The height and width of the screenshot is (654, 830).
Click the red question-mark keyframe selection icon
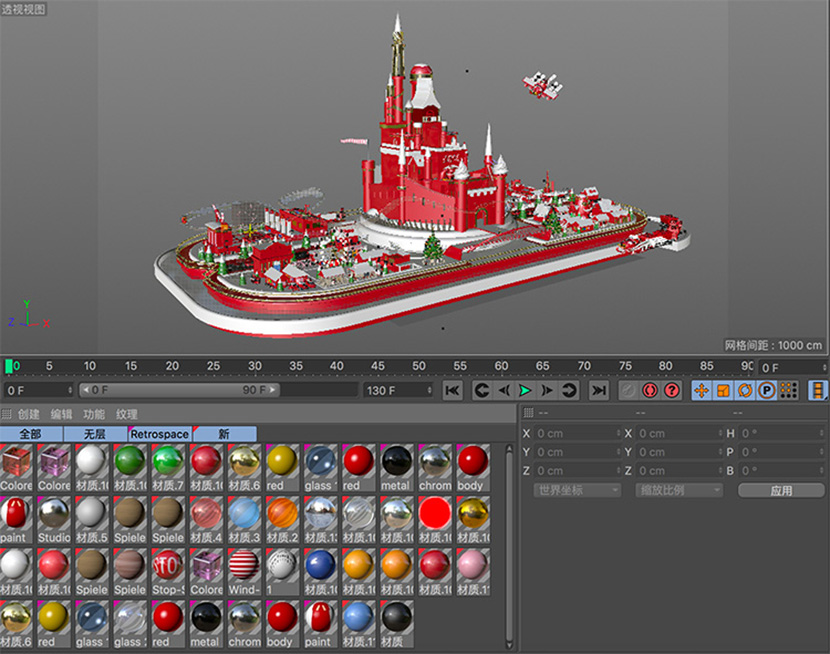point(672,390)
